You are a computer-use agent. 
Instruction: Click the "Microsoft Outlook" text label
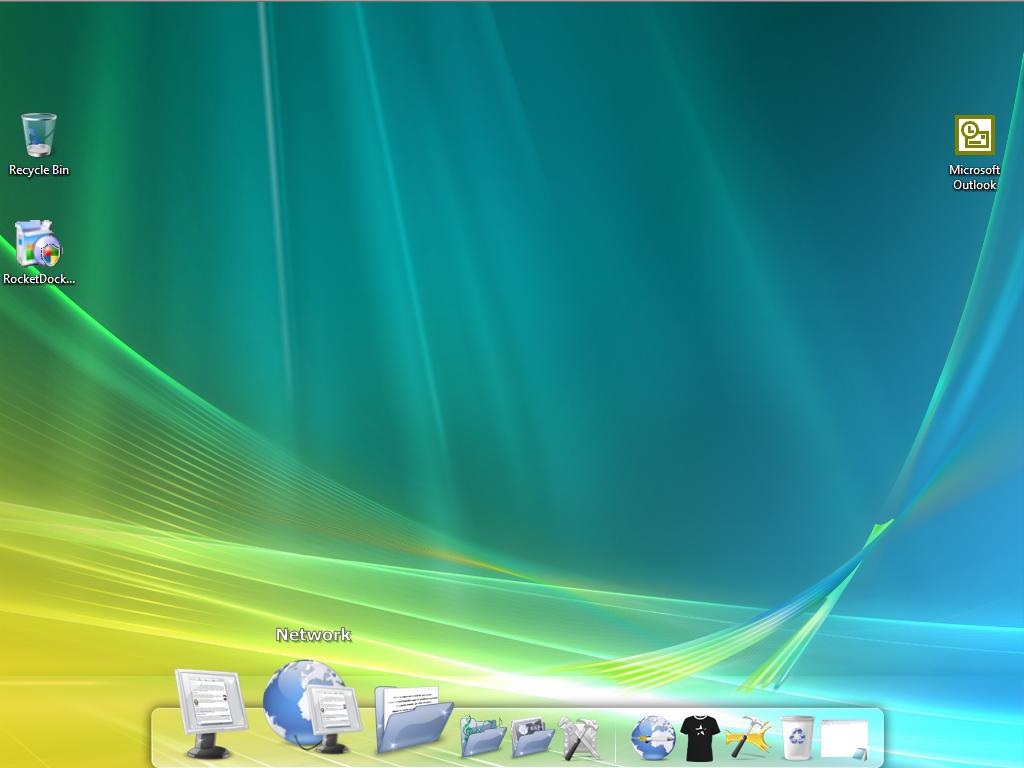[974, 177]
